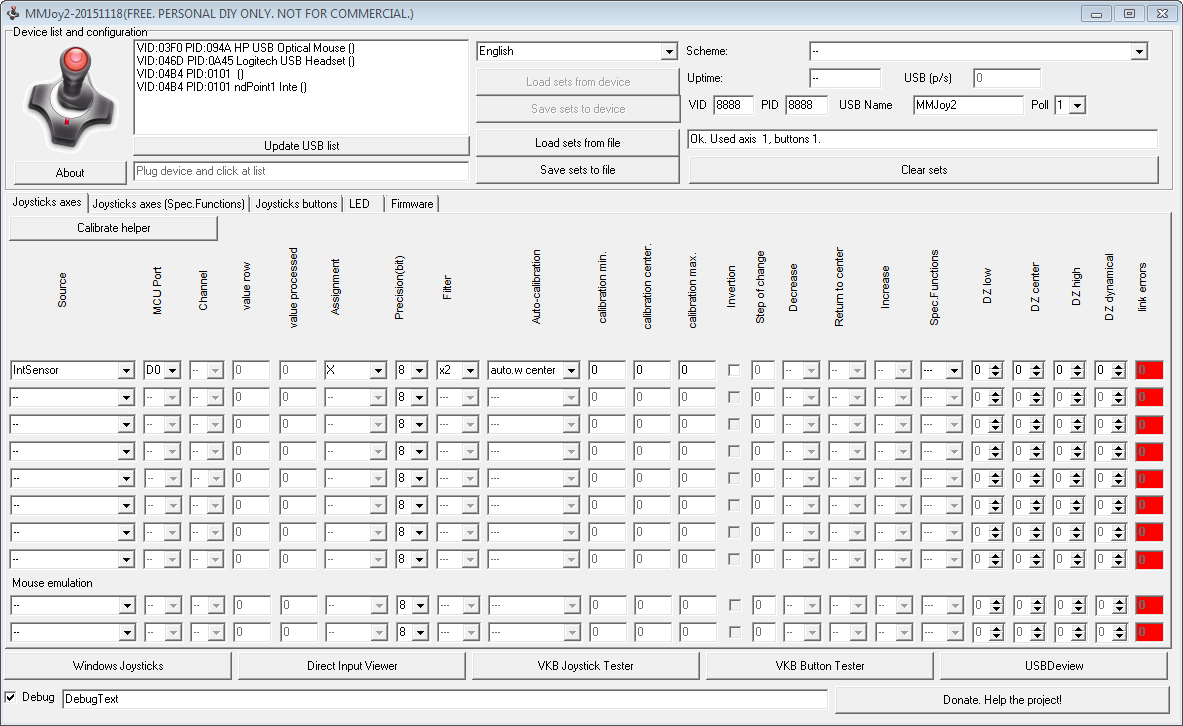Screen dimensions: 1183x726
Task: Click the About button
Action: pyautogui.click(x=70, y=173)
